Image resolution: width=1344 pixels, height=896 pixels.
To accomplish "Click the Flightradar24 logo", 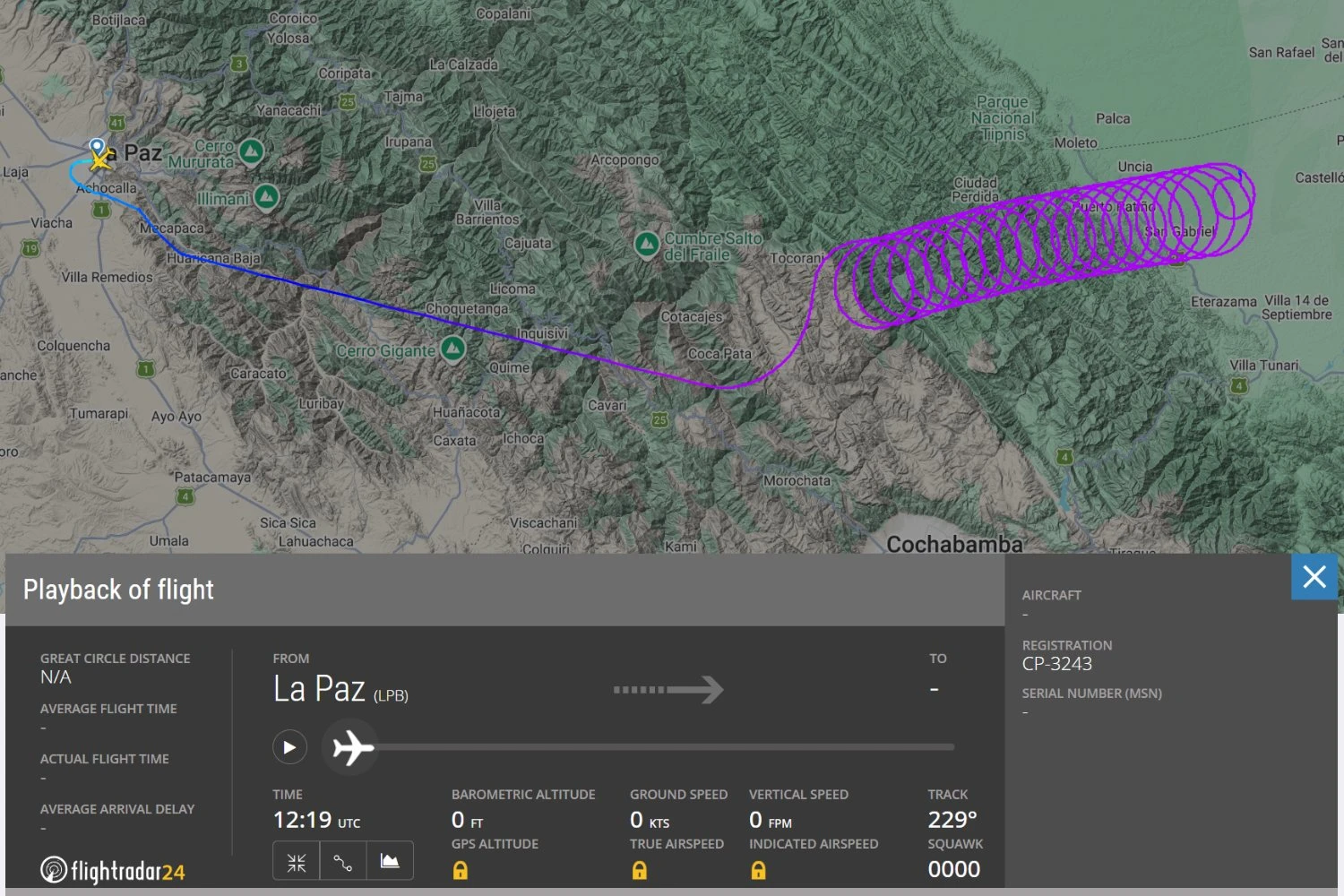I will (112, 868).
